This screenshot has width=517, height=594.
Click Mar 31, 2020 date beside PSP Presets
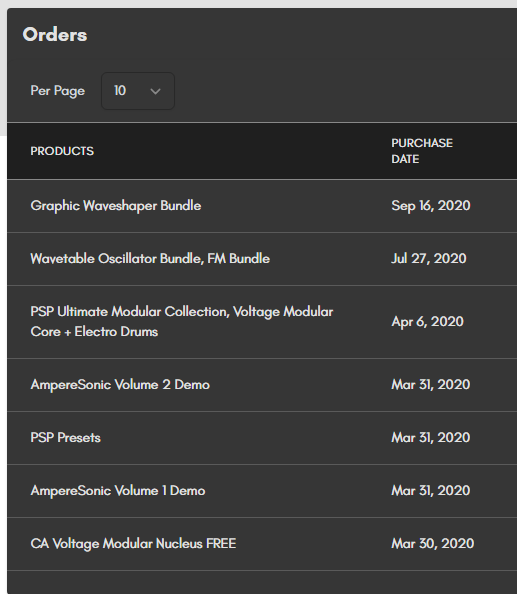431,438
